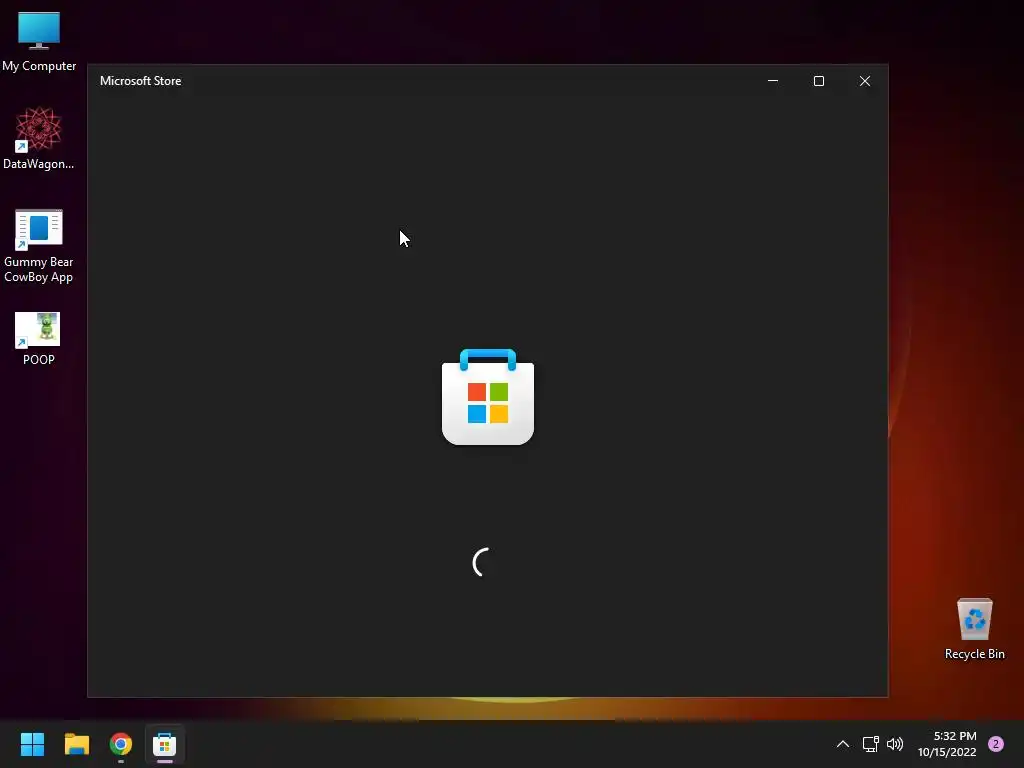
Task: Open the notification center badge
Action: coord(996,744)
